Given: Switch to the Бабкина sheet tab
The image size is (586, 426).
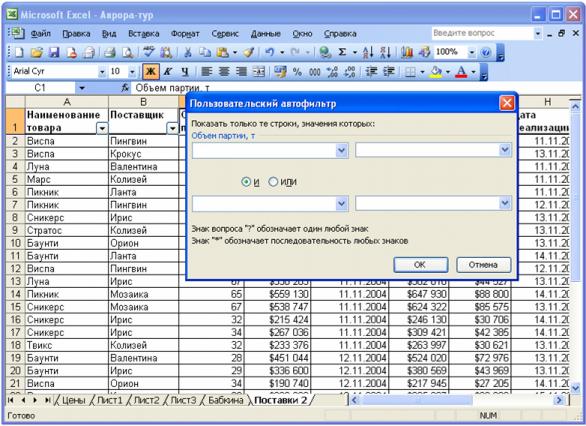Looking at the screenshot, I should point(226,400).
